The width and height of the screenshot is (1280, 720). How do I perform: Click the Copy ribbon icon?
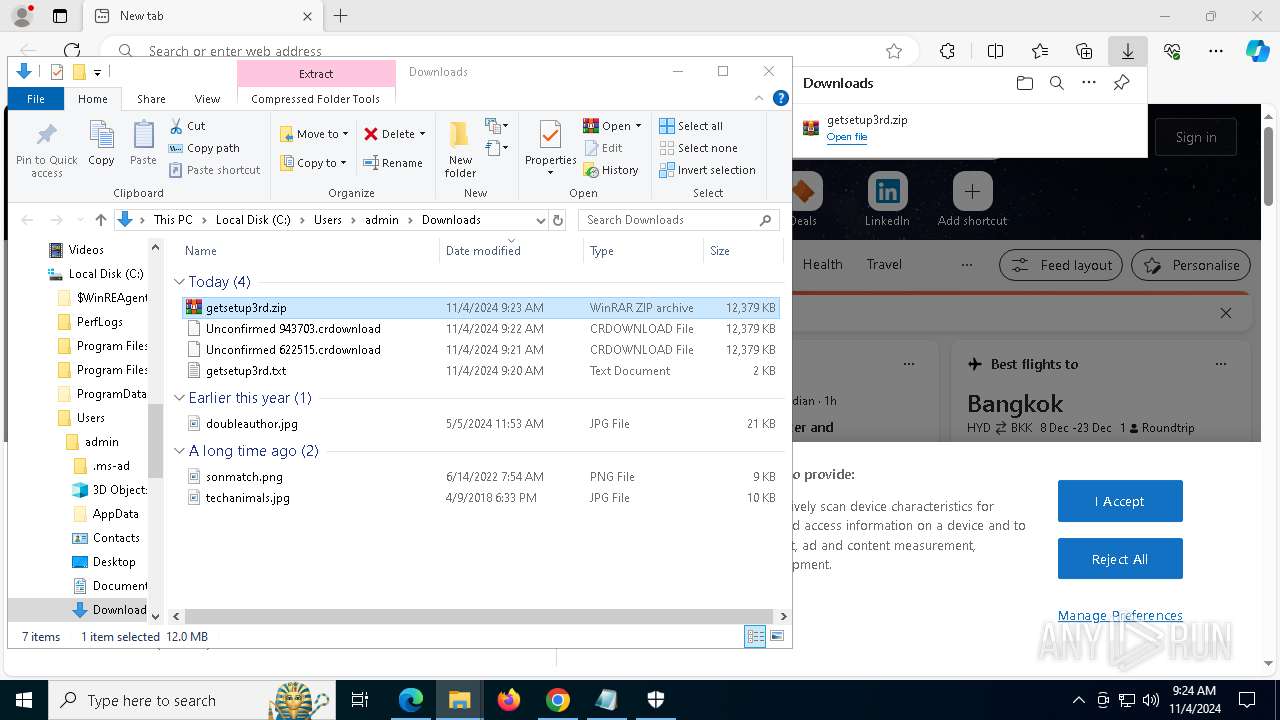101,143
